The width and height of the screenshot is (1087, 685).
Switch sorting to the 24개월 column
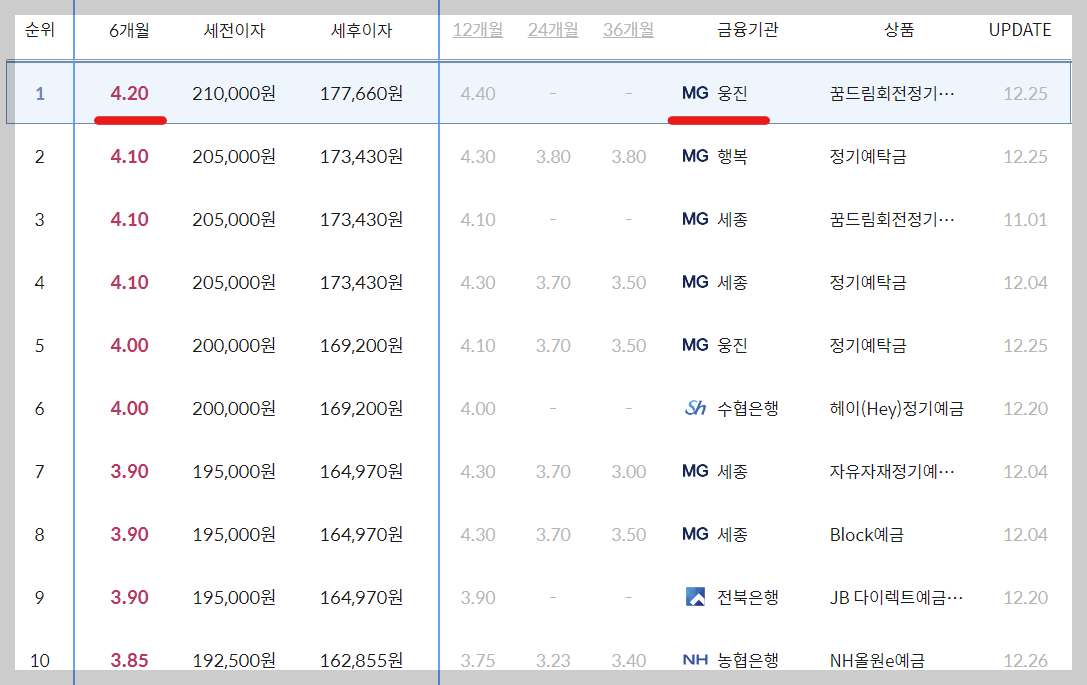click(x=553, y=30)
